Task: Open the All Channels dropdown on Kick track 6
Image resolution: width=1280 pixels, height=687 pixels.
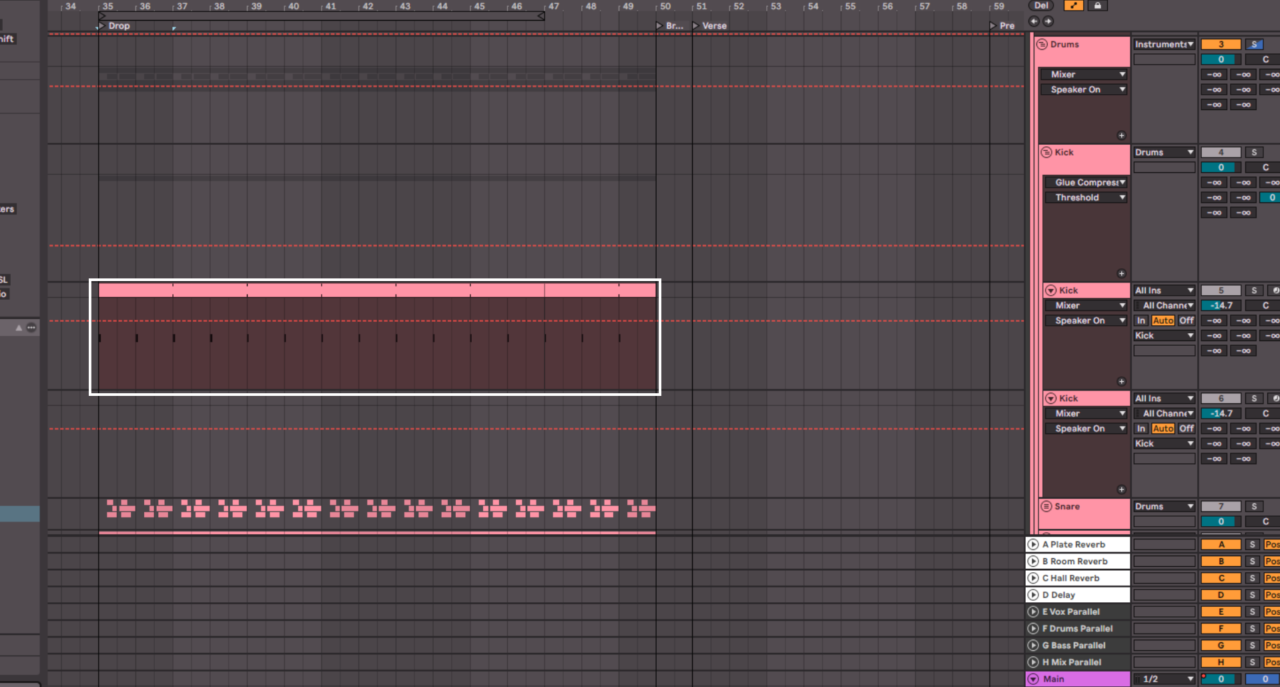Action: tap(1164, 413)
